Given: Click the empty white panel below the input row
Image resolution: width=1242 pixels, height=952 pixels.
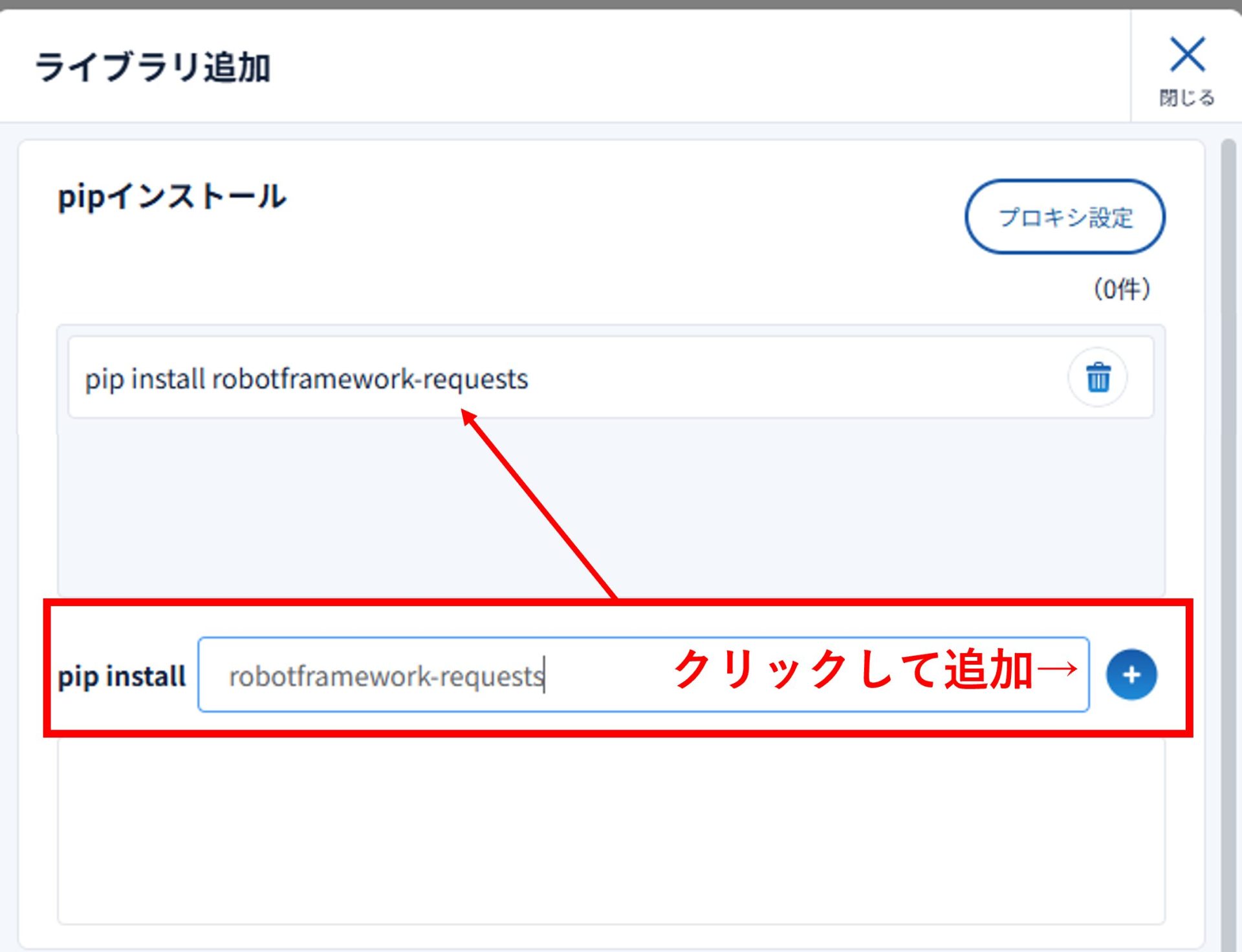Looking at the screenshot, I should click(x=611, y=834).
